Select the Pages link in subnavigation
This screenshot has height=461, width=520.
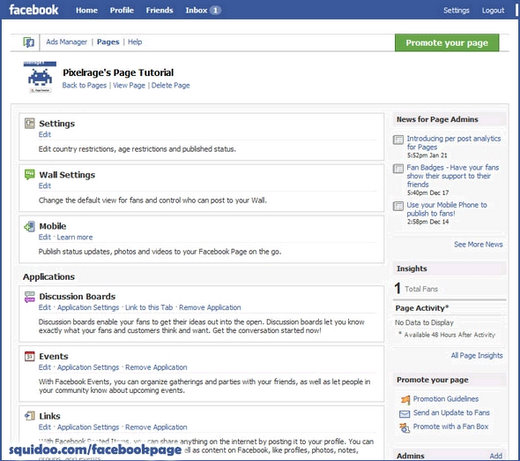pos(108,42)
